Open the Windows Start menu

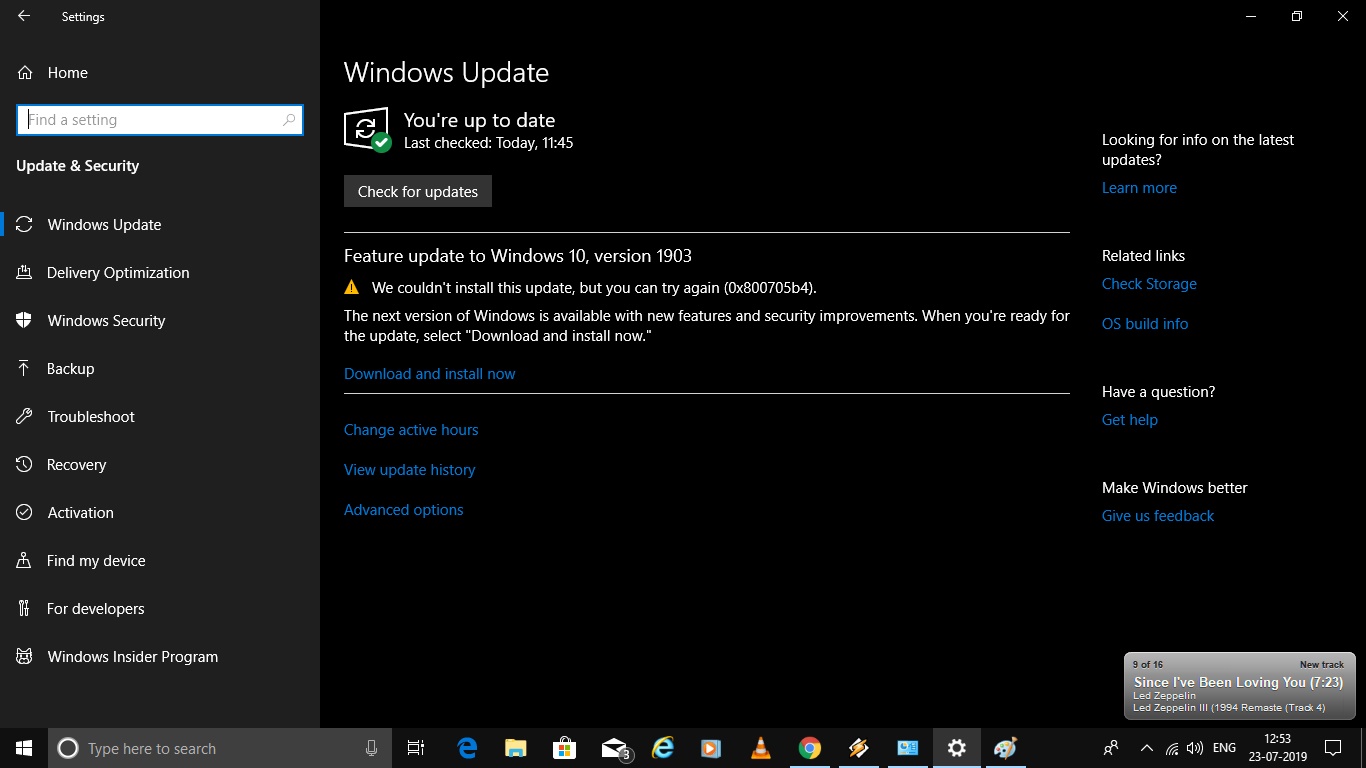[24, 748]
